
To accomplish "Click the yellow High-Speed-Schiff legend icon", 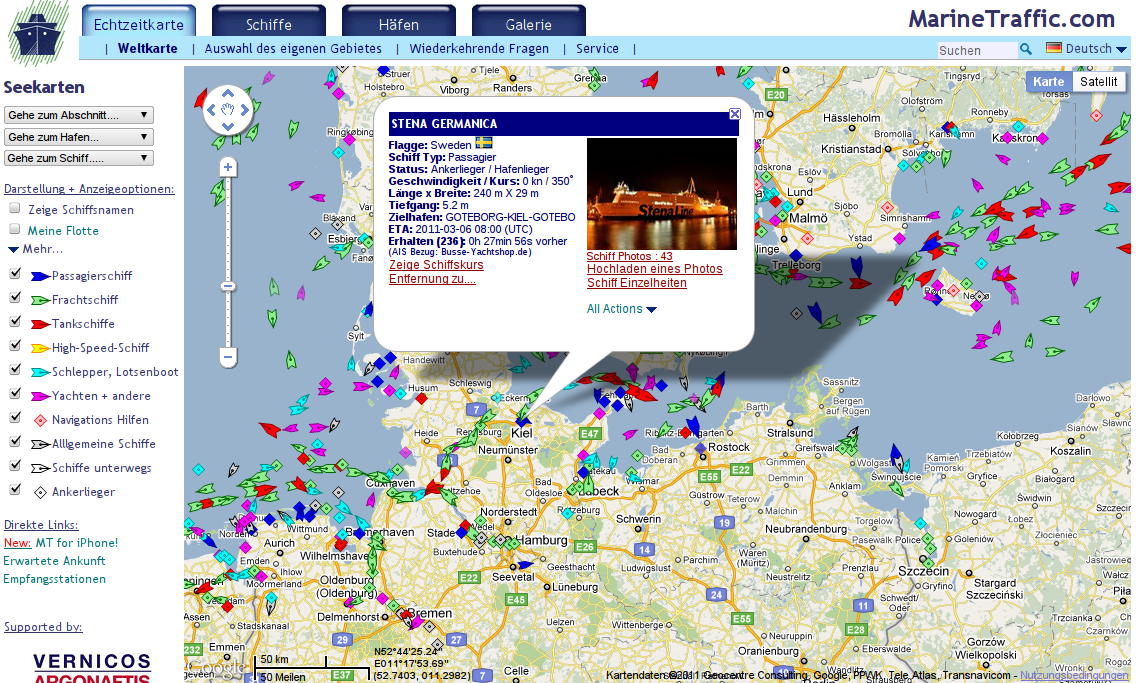I will pyautogui.click(x=40, y=348).
